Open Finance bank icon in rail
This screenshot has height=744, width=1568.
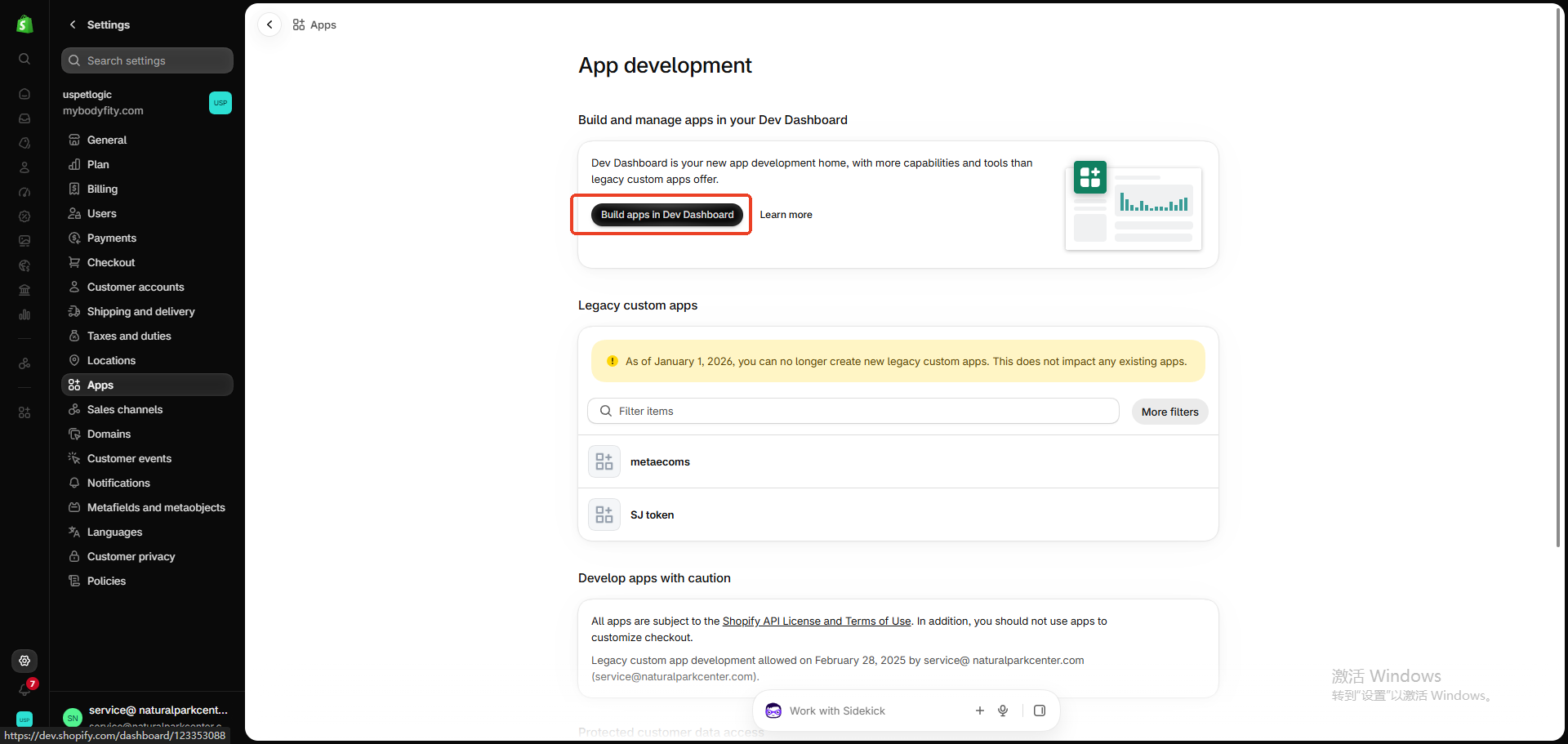pyautogui.click(x=24, y=290)
